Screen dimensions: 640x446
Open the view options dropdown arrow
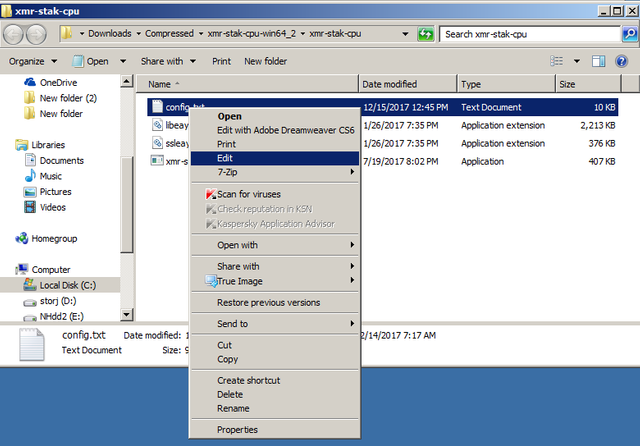(x=576, y=61)
